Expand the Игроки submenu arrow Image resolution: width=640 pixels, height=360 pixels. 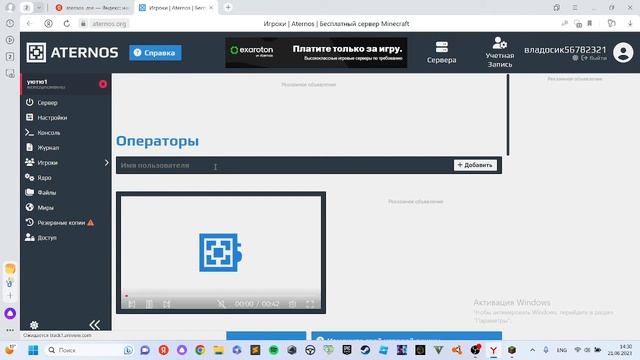click(x=107, y=162)
